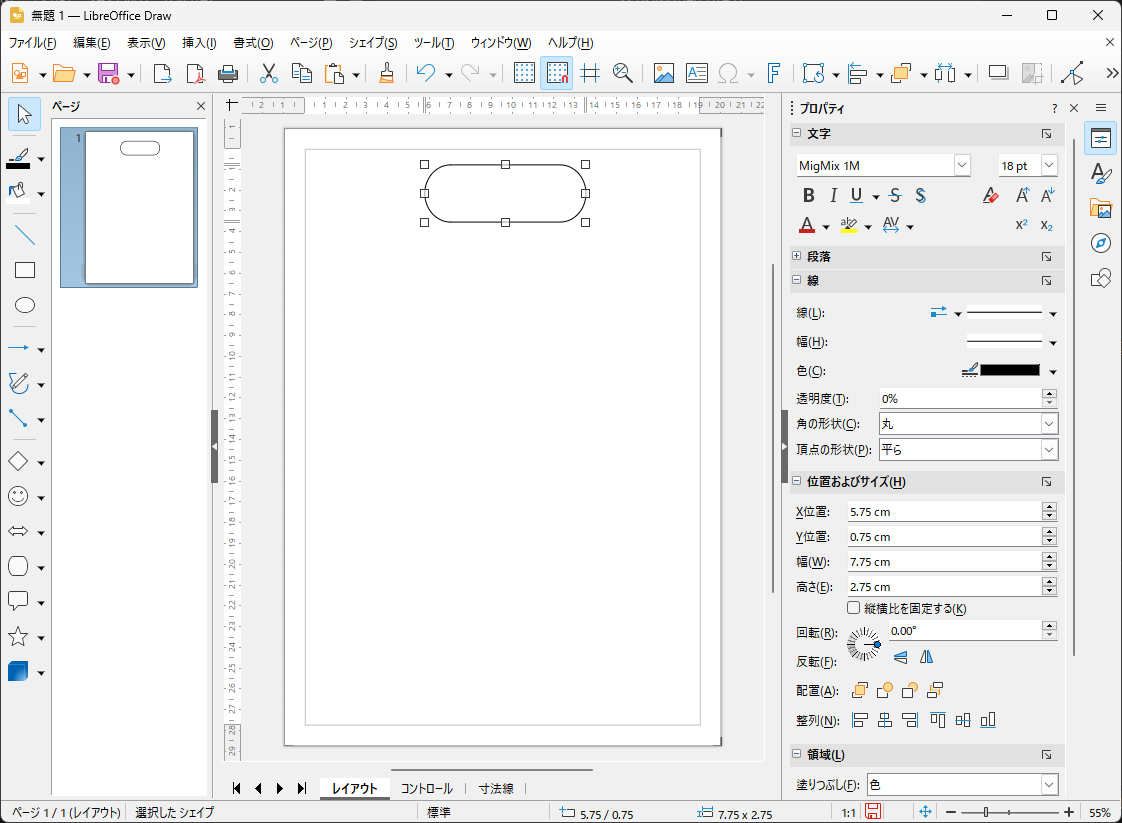Toggle the display grid button
The width and height of the screenshot is (1122, 823).
click(524, 72)
